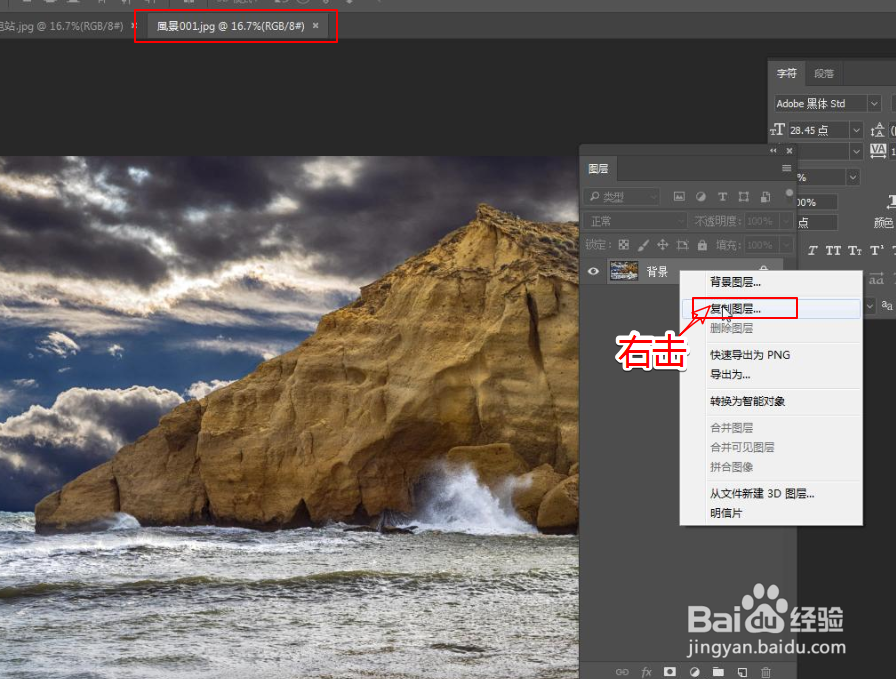Create a new layer group folder
Screen dimensions: 896x679
[x=718, y=672]
